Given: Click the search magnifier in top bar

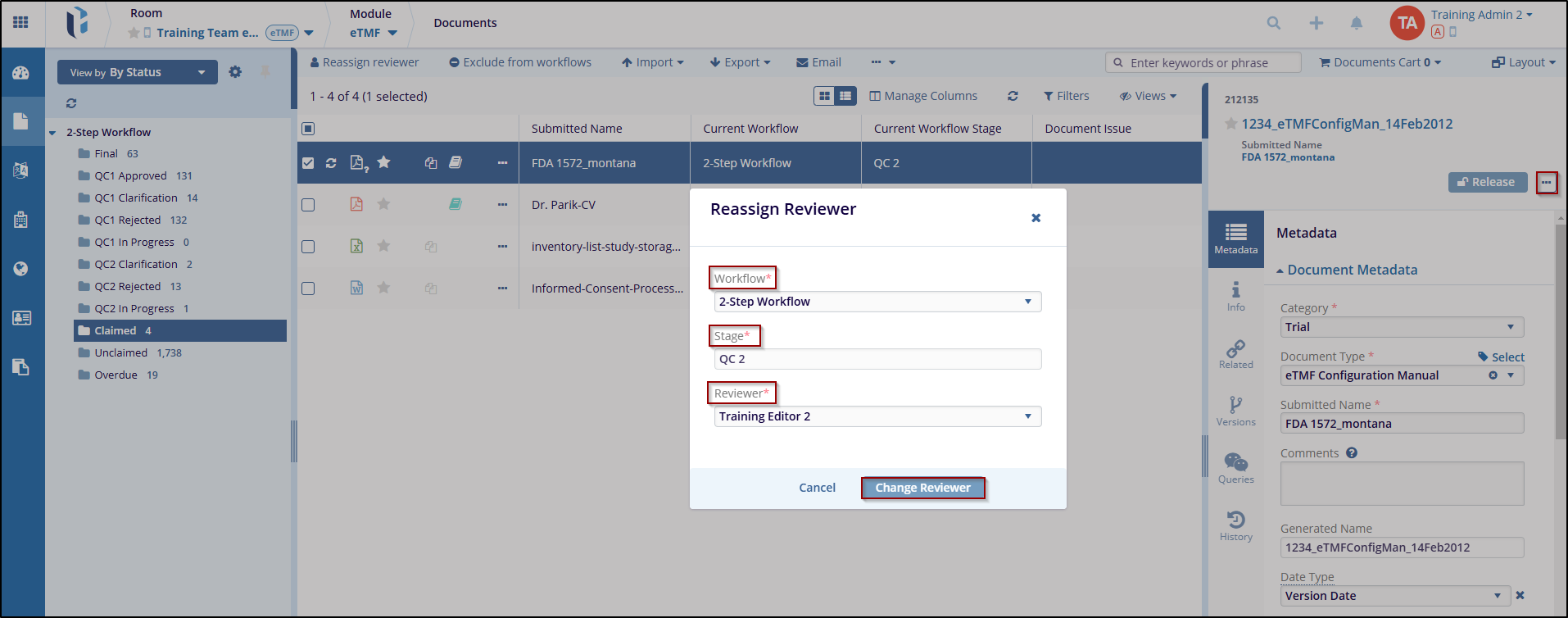Looking at the screenshot, I should tap(1273, 23).
